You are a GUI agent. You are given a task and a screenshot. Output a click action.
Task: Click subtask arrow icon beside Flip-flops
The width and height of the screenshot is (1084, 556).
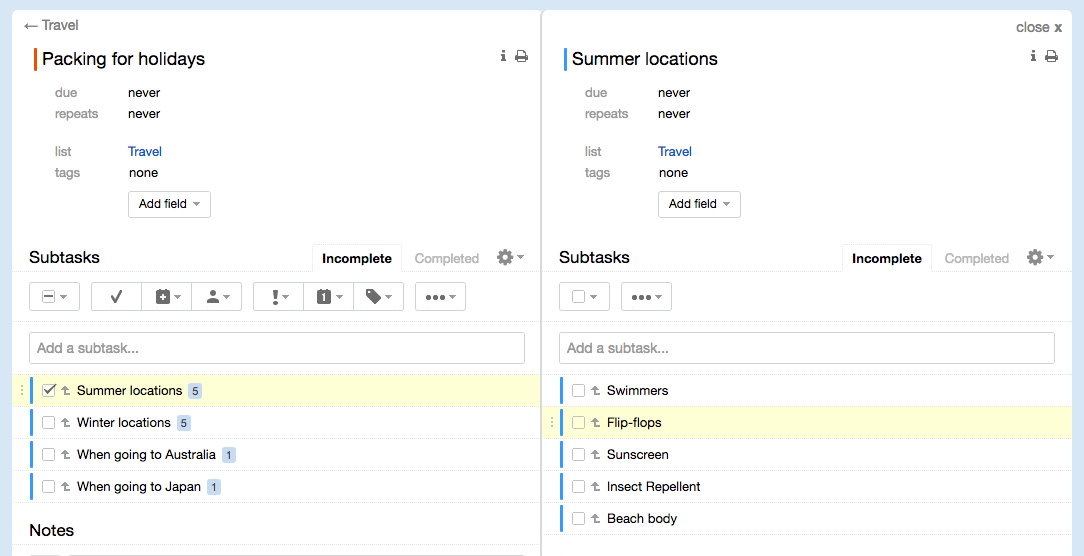[595, 423]
